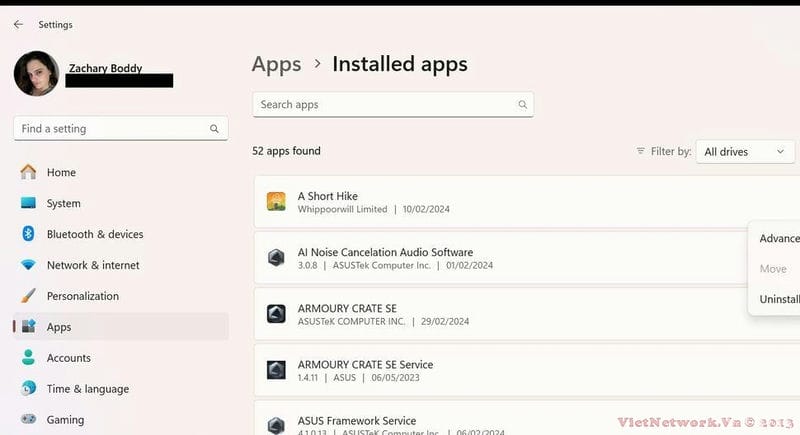Screen dimensions: 800x435
Task: Click the ASUS Framework Service icon
Action: (x=276, y=425)
